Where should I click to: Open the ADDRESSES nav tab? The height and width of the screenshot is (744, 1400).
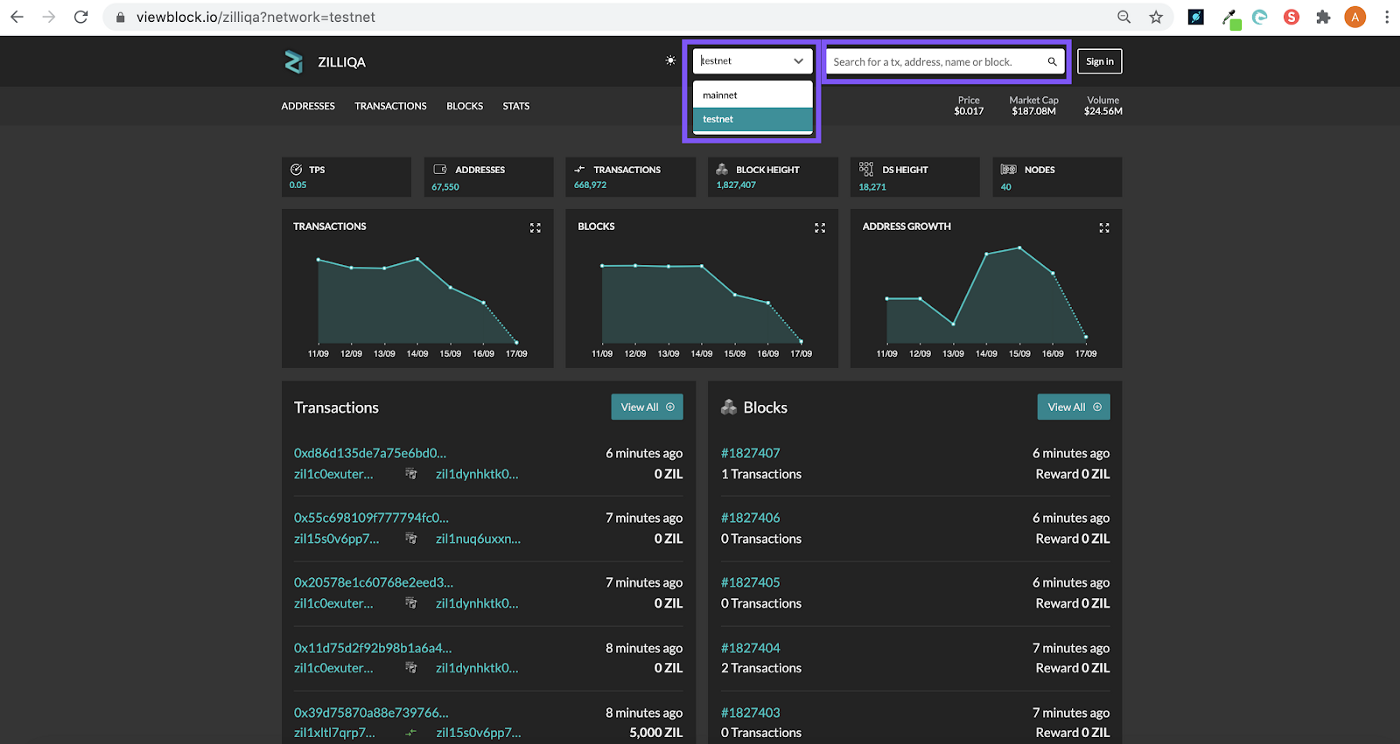(308, 106)
